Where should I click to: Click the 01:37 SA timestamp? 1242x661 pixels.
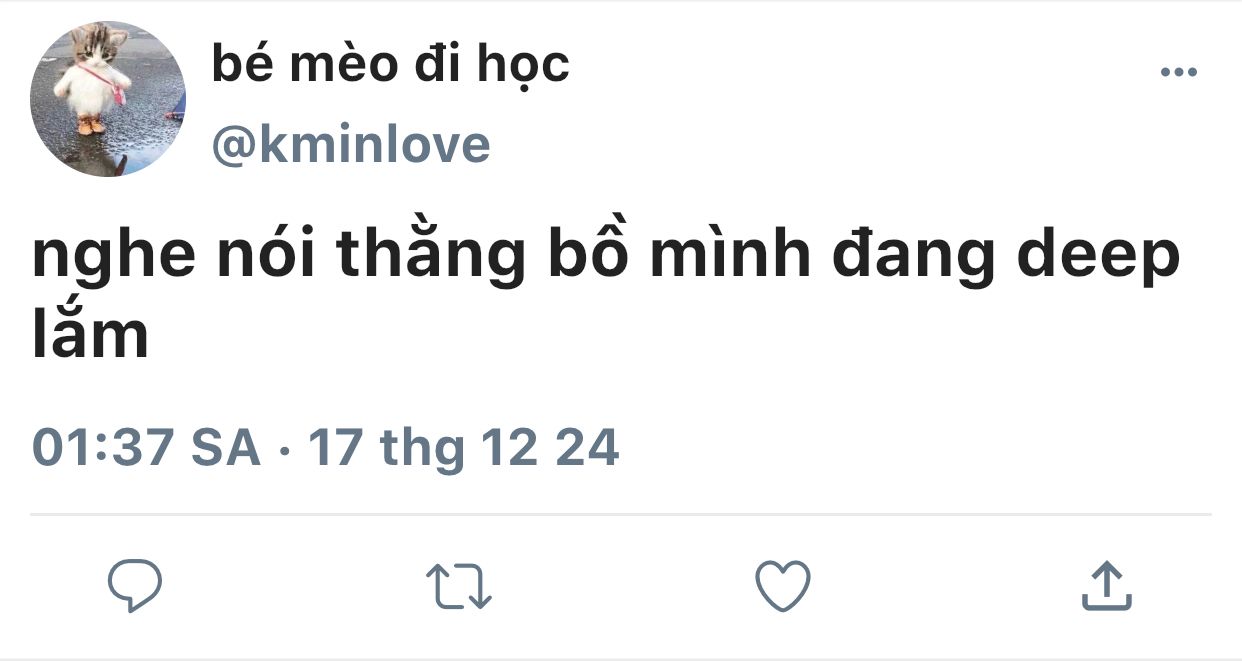[146, 447]
